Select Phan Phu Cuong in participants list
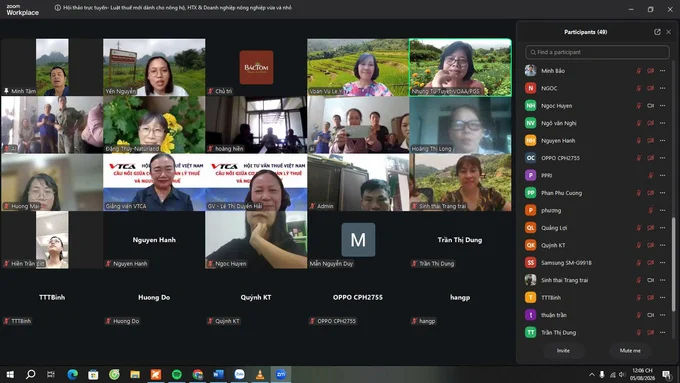 point(597,193)
